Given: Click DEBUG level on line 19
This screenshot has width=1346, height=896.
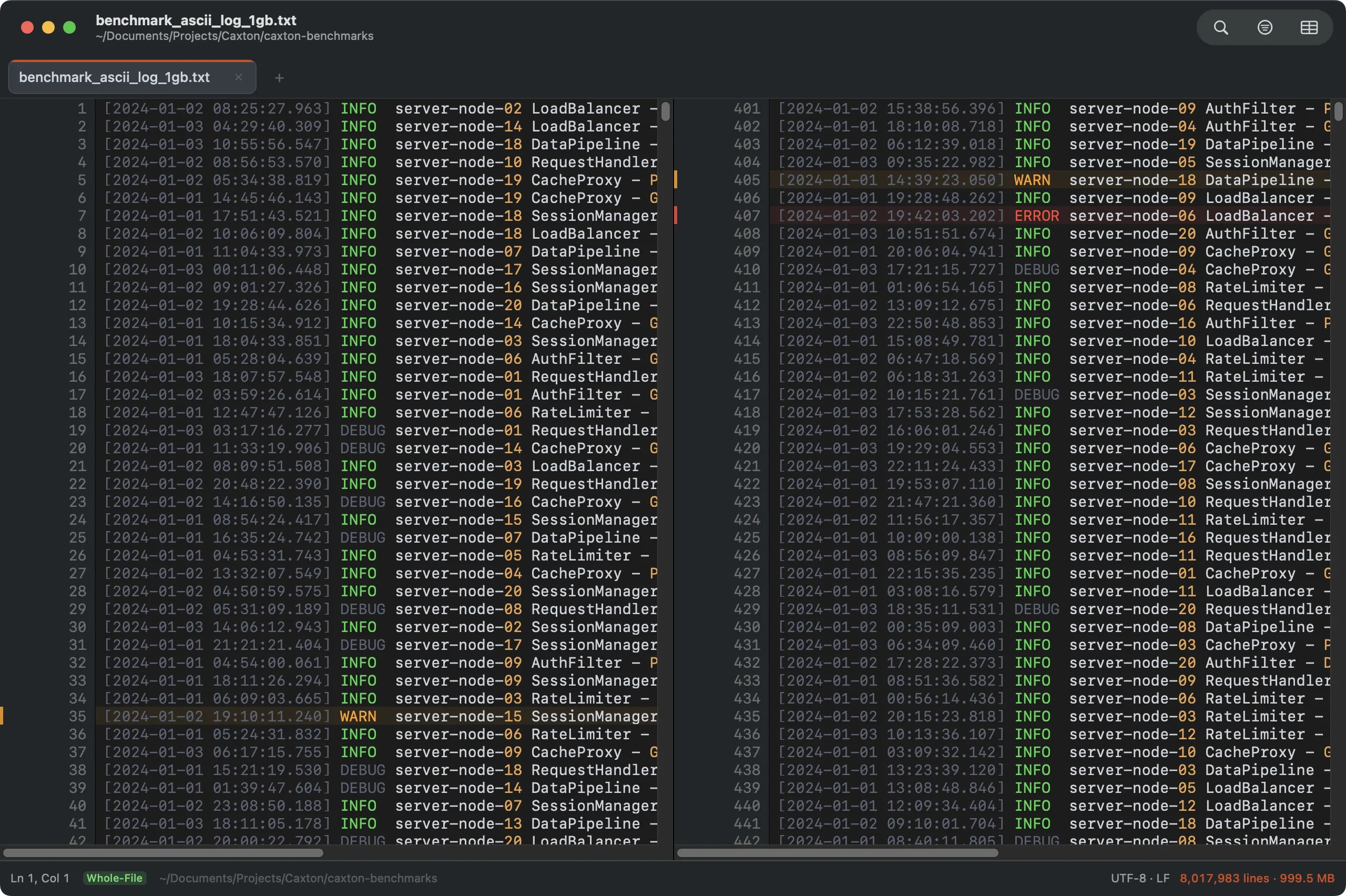Looking at the screenshot, I should tap(362, 430).
